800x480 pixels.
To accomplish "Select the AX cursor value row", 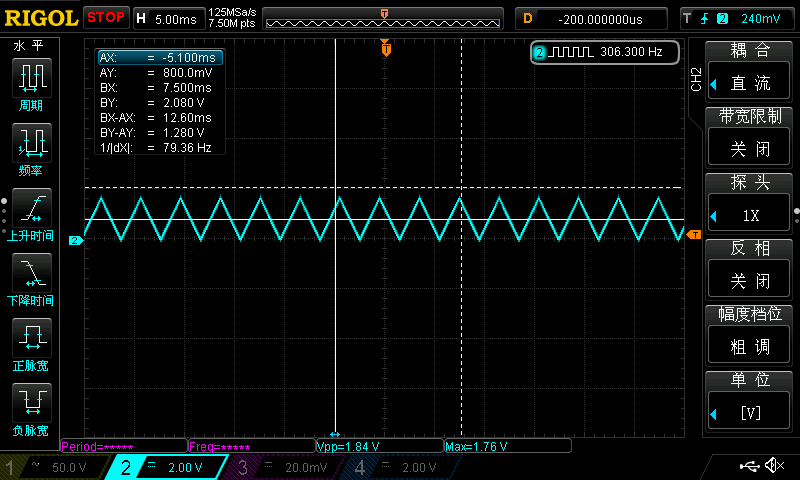I will coord(160,57).
